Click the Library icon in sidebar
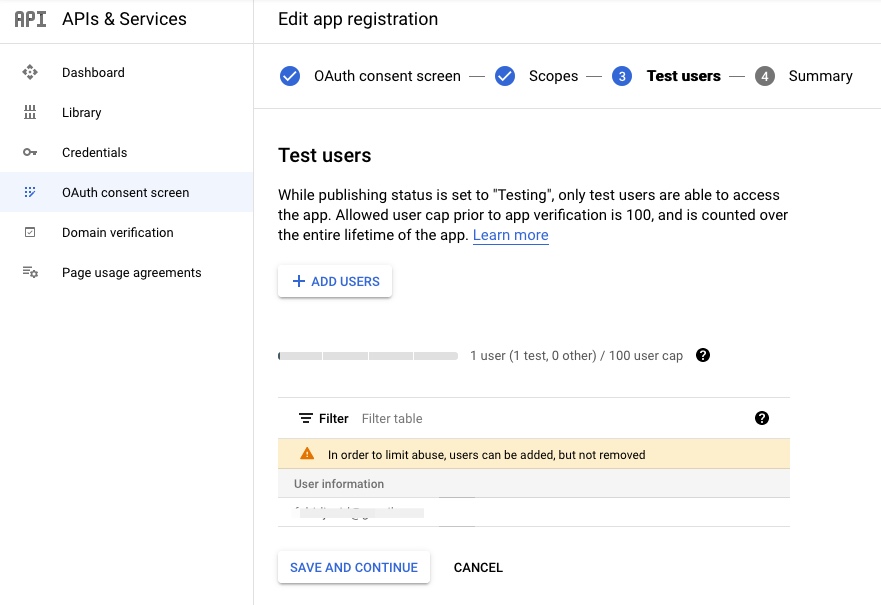 (30, 112)
